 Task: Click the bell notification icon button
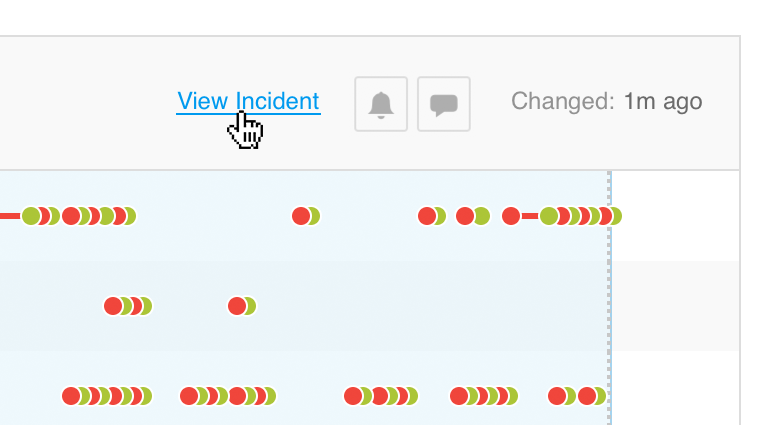pos(381,104)
